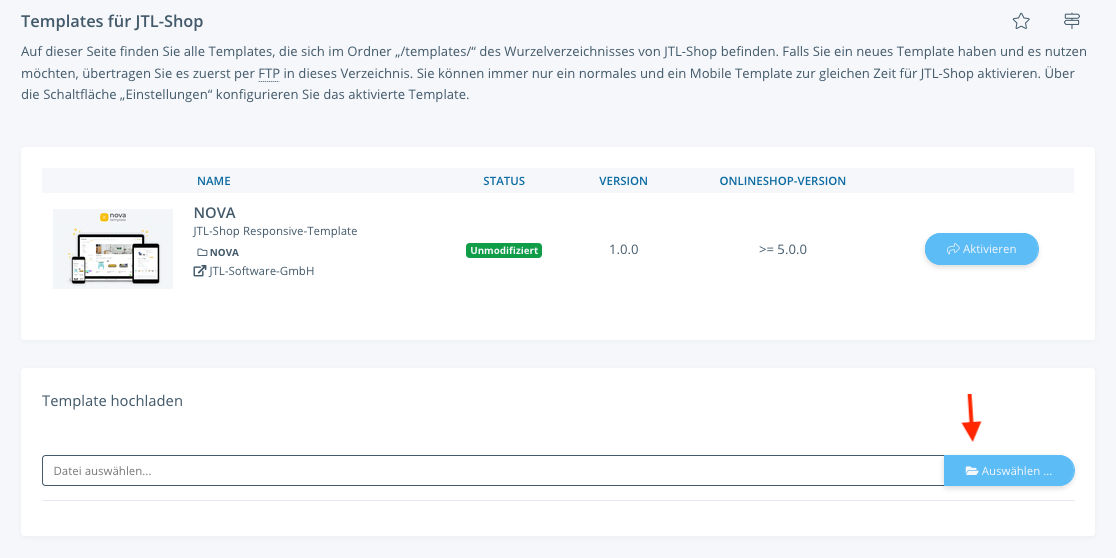Click the NOVA template title
Screen dimensions: 1116x558
pyautogui.click(x=214, y=213)
